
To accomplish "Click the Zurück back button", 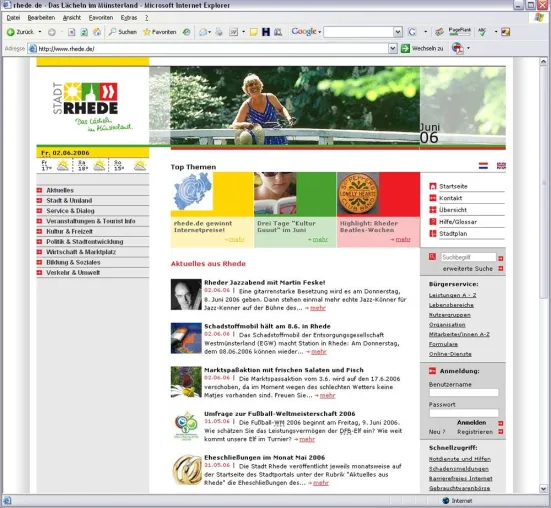I will (x=20, y=32).
